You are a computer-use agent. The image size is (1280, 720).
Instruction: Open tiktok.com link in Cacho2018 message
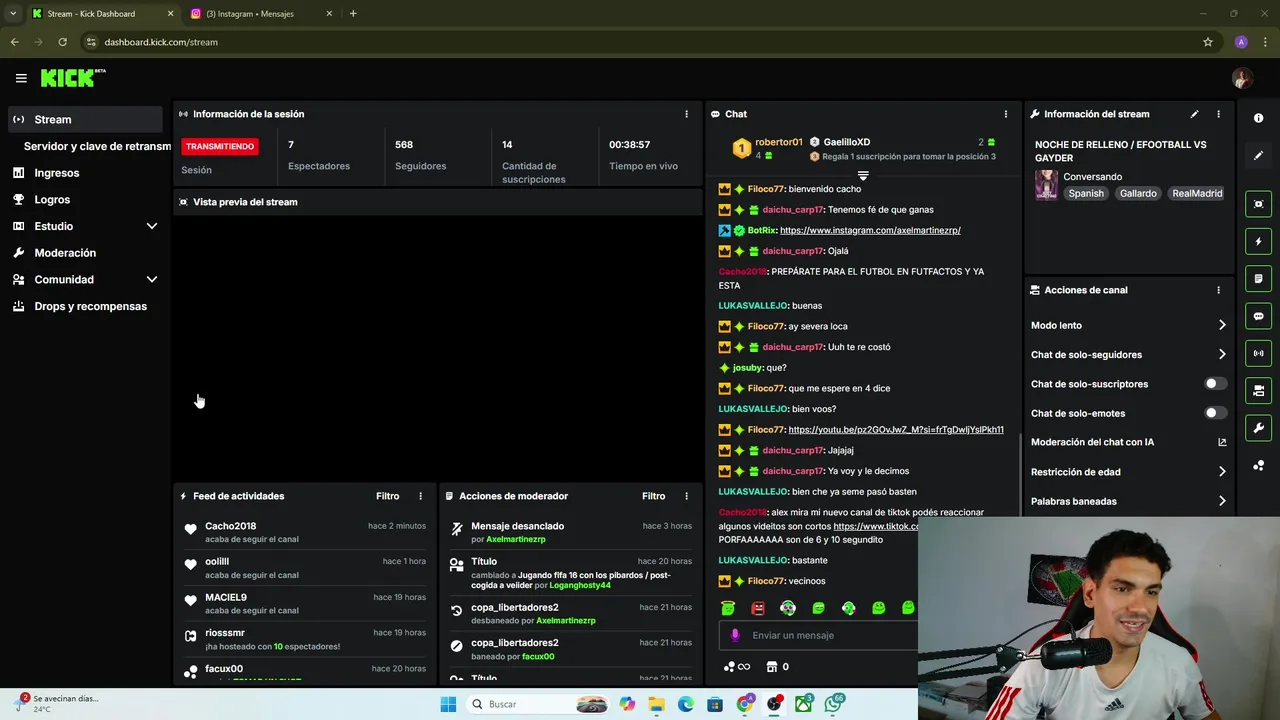(x=876, y=526)
